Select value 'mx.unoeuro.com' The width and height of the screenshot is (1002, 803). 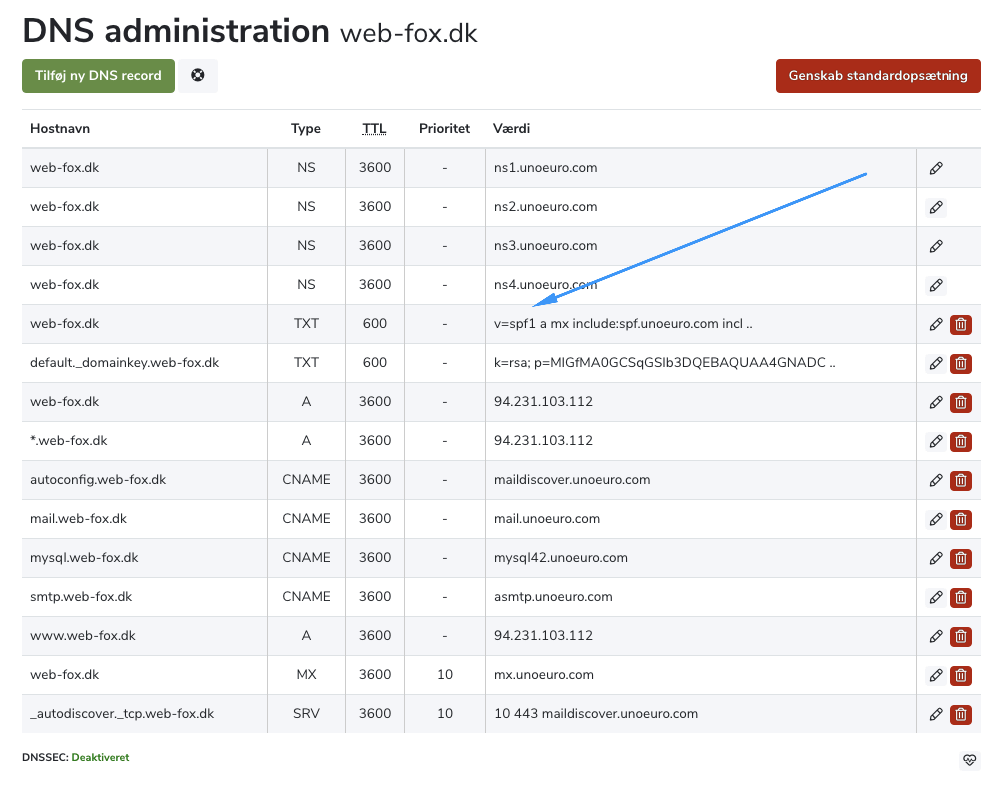[x=544, y=675]
